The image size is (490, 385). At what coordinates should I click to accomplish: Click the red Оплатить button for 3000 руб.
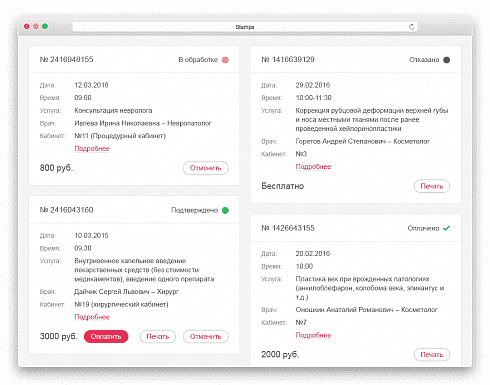pyautogui.click(x=106, y=337)
